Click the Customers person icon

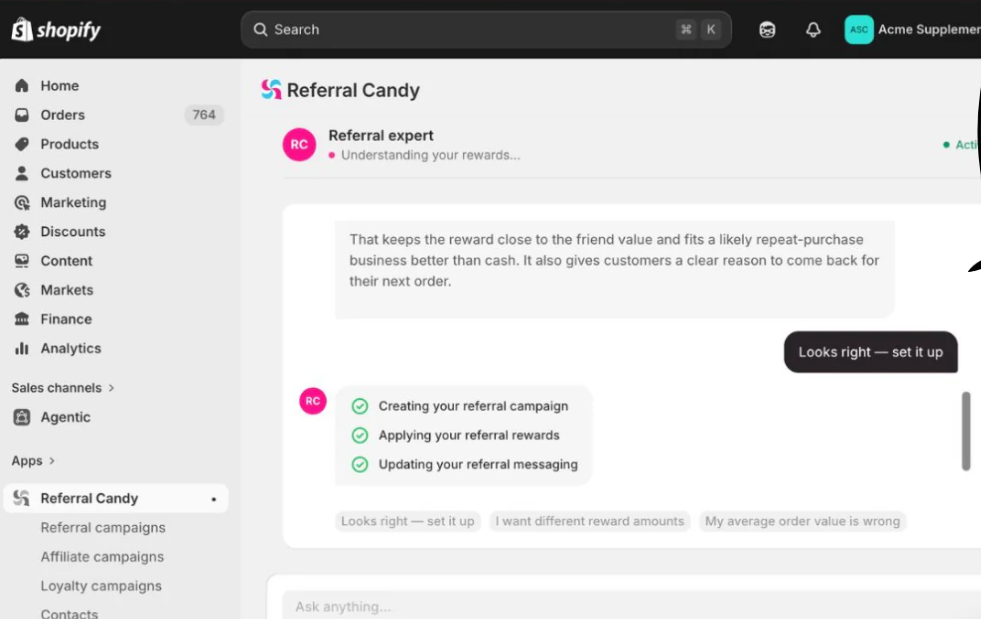(x=22, y=173)
